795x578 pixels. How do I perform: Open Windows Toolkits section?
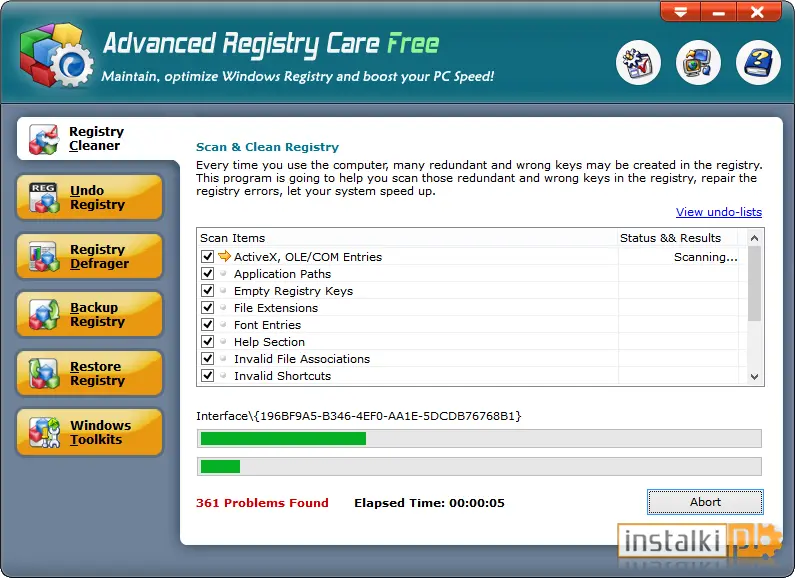(x=90, y=432)
